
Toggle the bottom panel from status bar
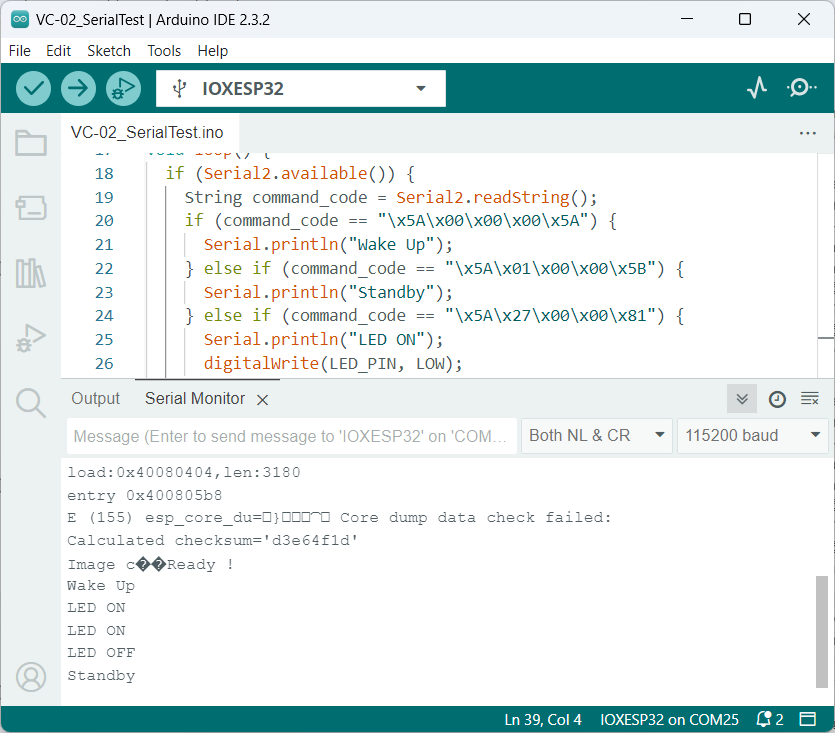pyautogui.click(x=808, y=720)
